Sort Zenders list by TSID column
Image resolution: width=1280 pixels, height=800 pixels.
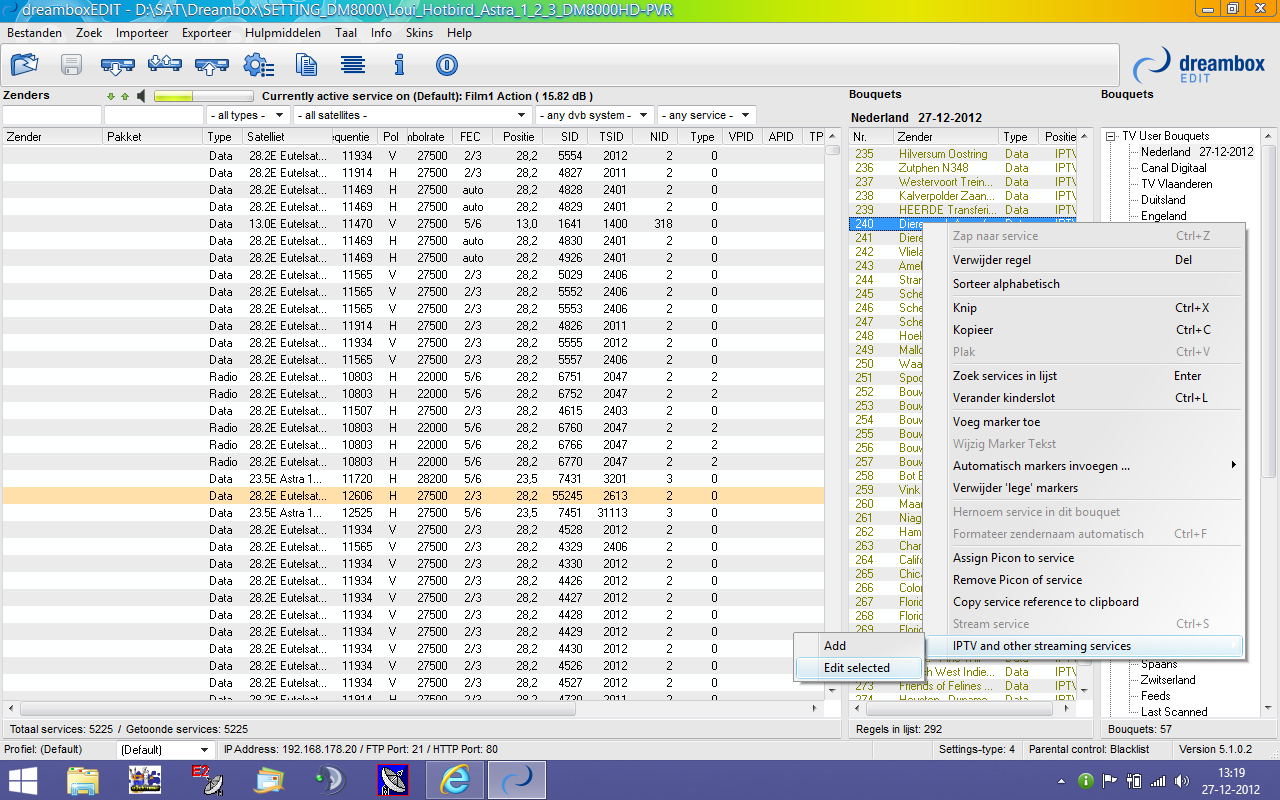point(611,137)
